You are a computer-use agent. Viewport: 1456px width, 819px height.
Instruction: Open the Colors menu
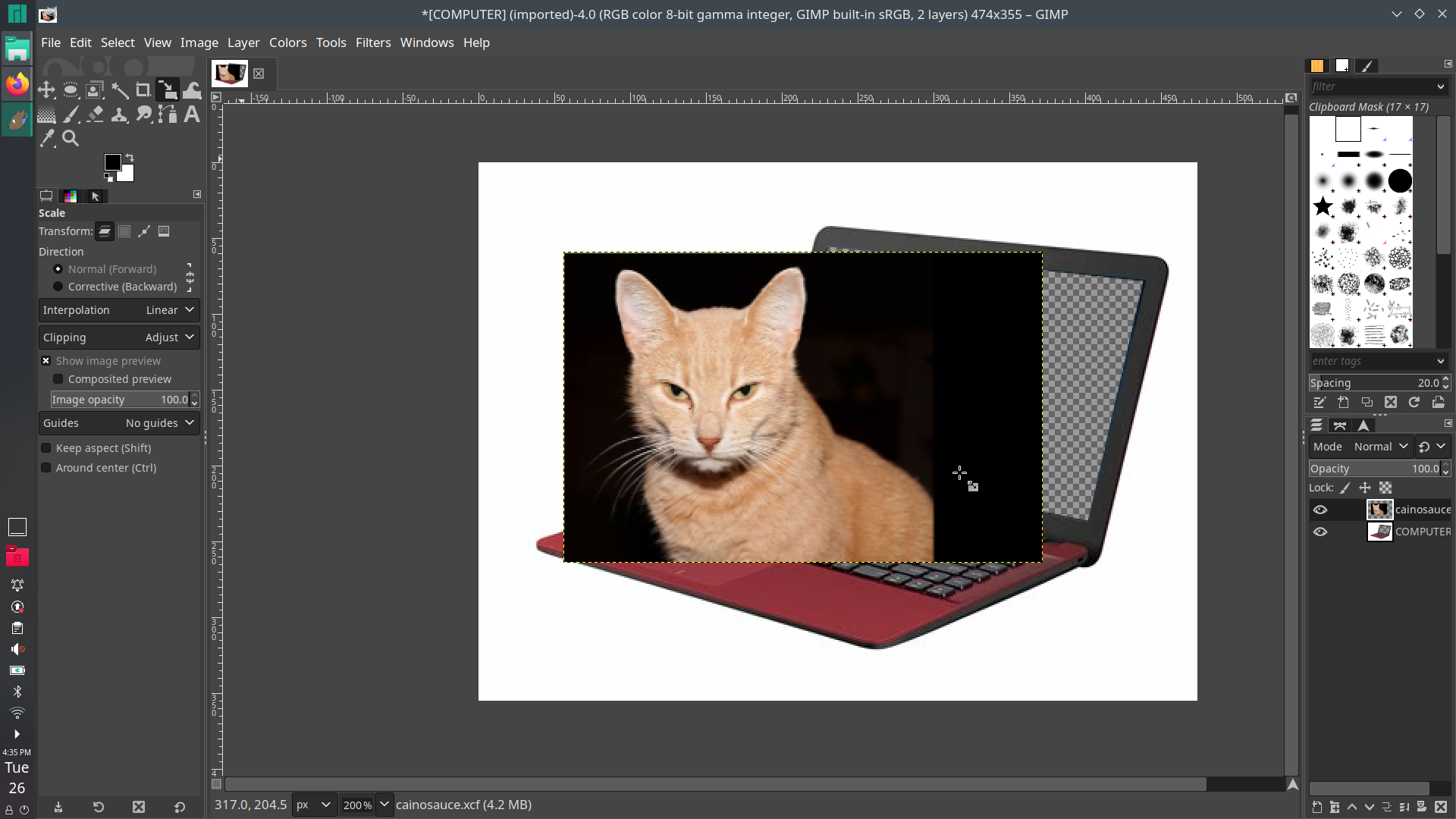pos(287,42)
